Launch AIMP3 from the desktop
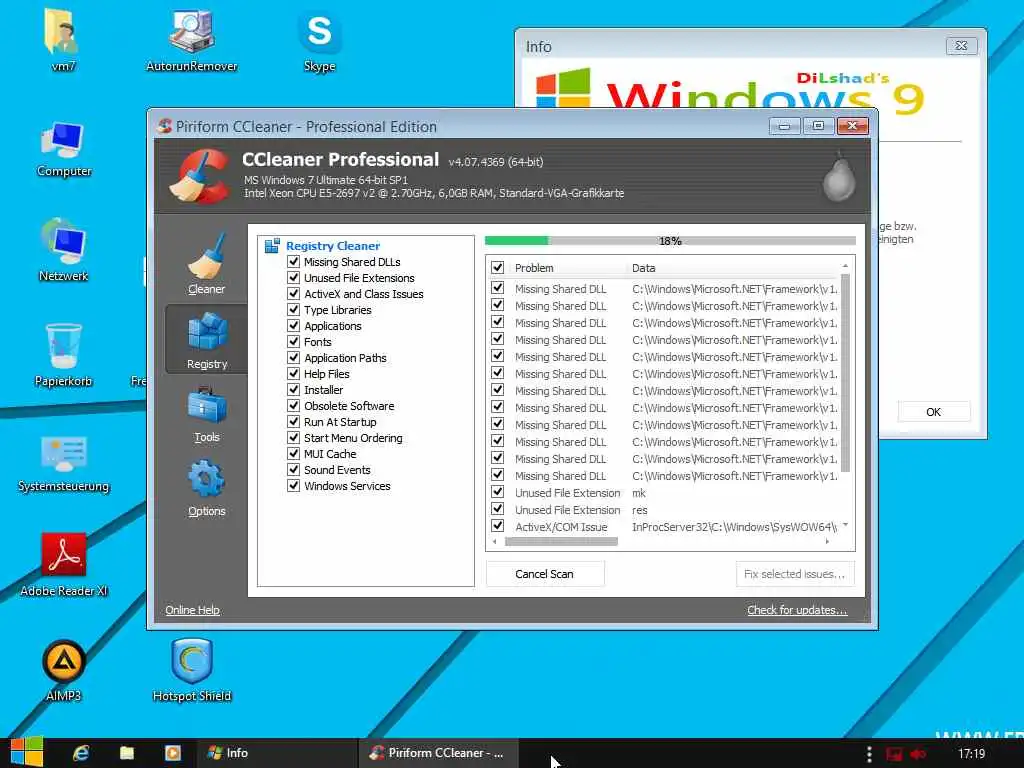This screenshot has width=1024, height=768. 63,671
